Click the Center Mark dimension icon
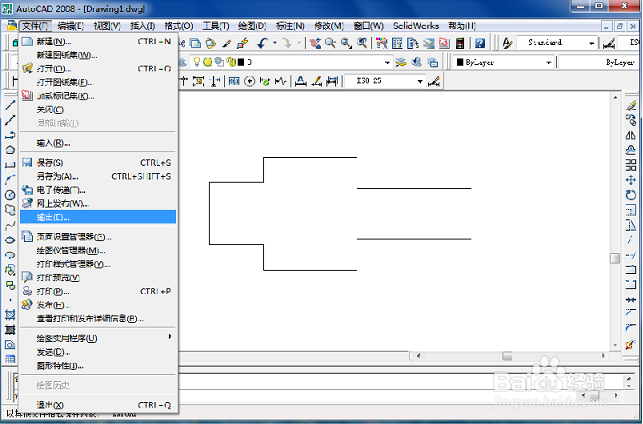Image resolution: width=643 pixels, height=424 pixels. [x=249, y=81]
